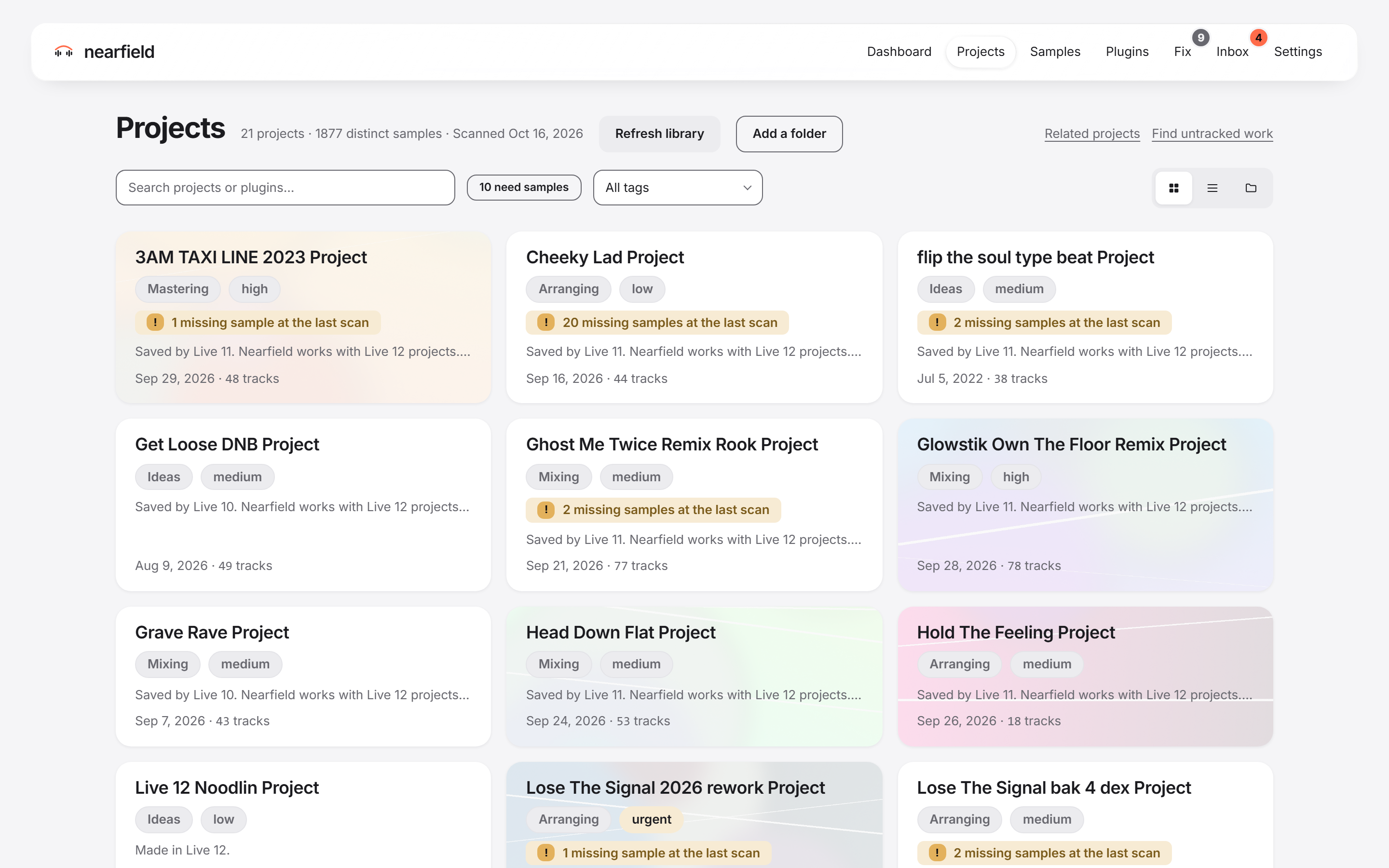Open Lose The Signal bak 4 dex Project
This screenshot has height=868, width=1389.
(x=1054, y=787)
